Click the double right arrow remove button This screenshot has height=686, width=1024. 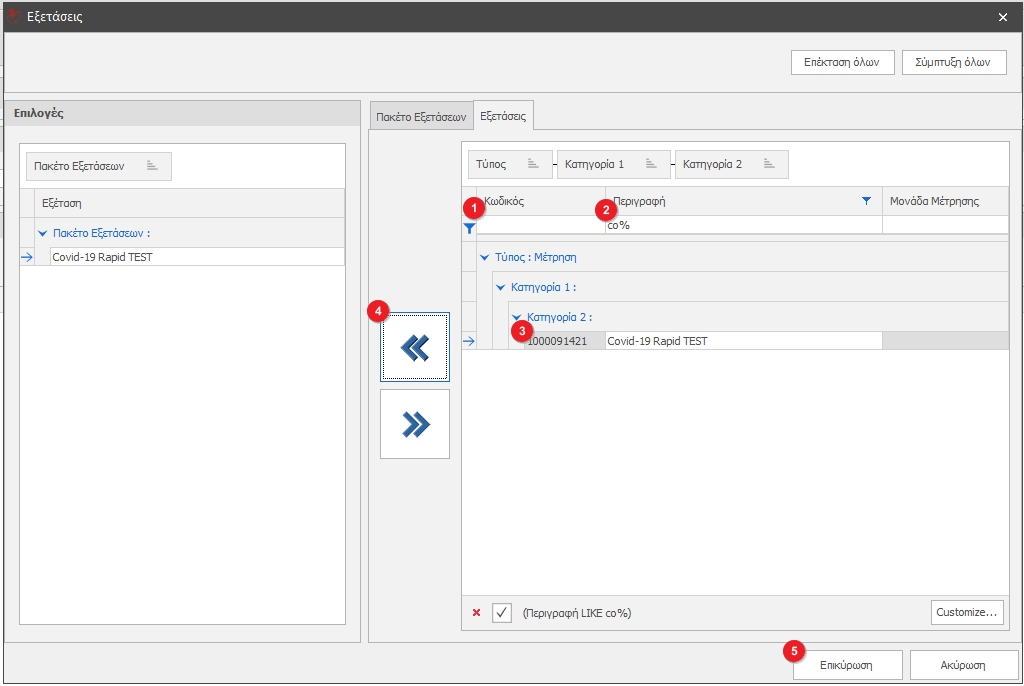tap(415, 424)
